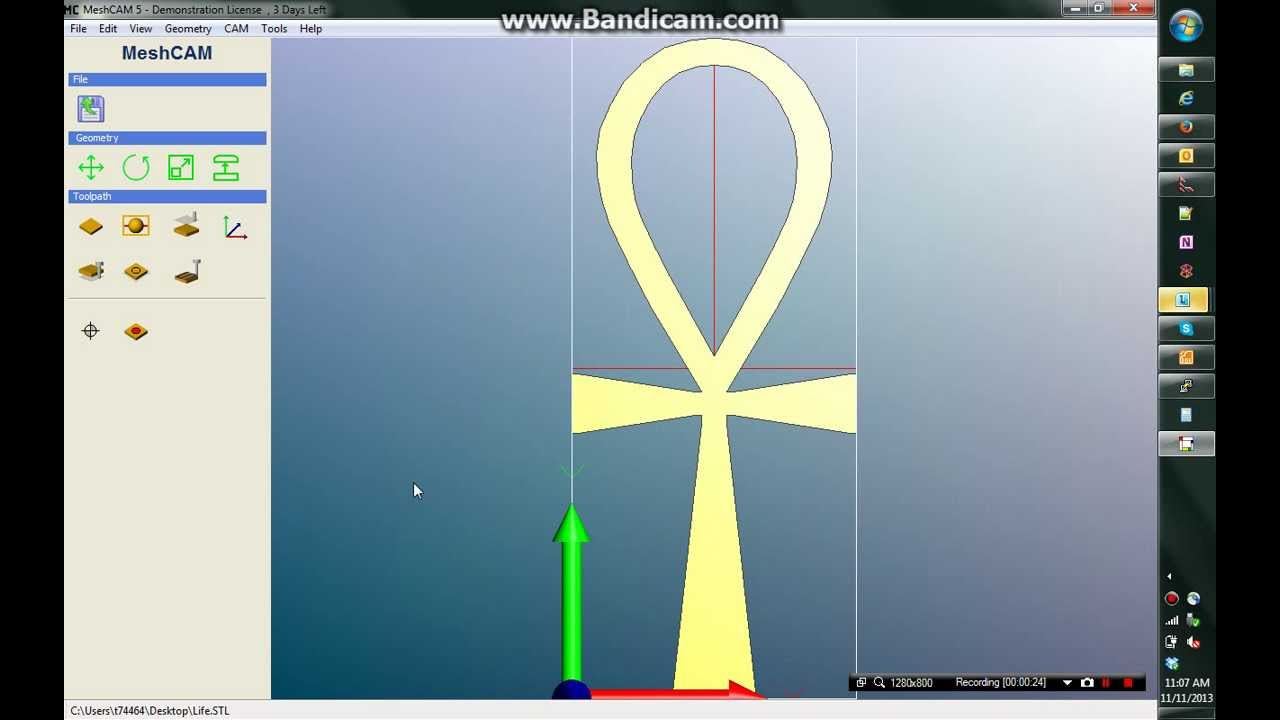Screen dimensions: 1280x720
Task: Click the Toolpath section header in sidebar
Action: (167, 197)
